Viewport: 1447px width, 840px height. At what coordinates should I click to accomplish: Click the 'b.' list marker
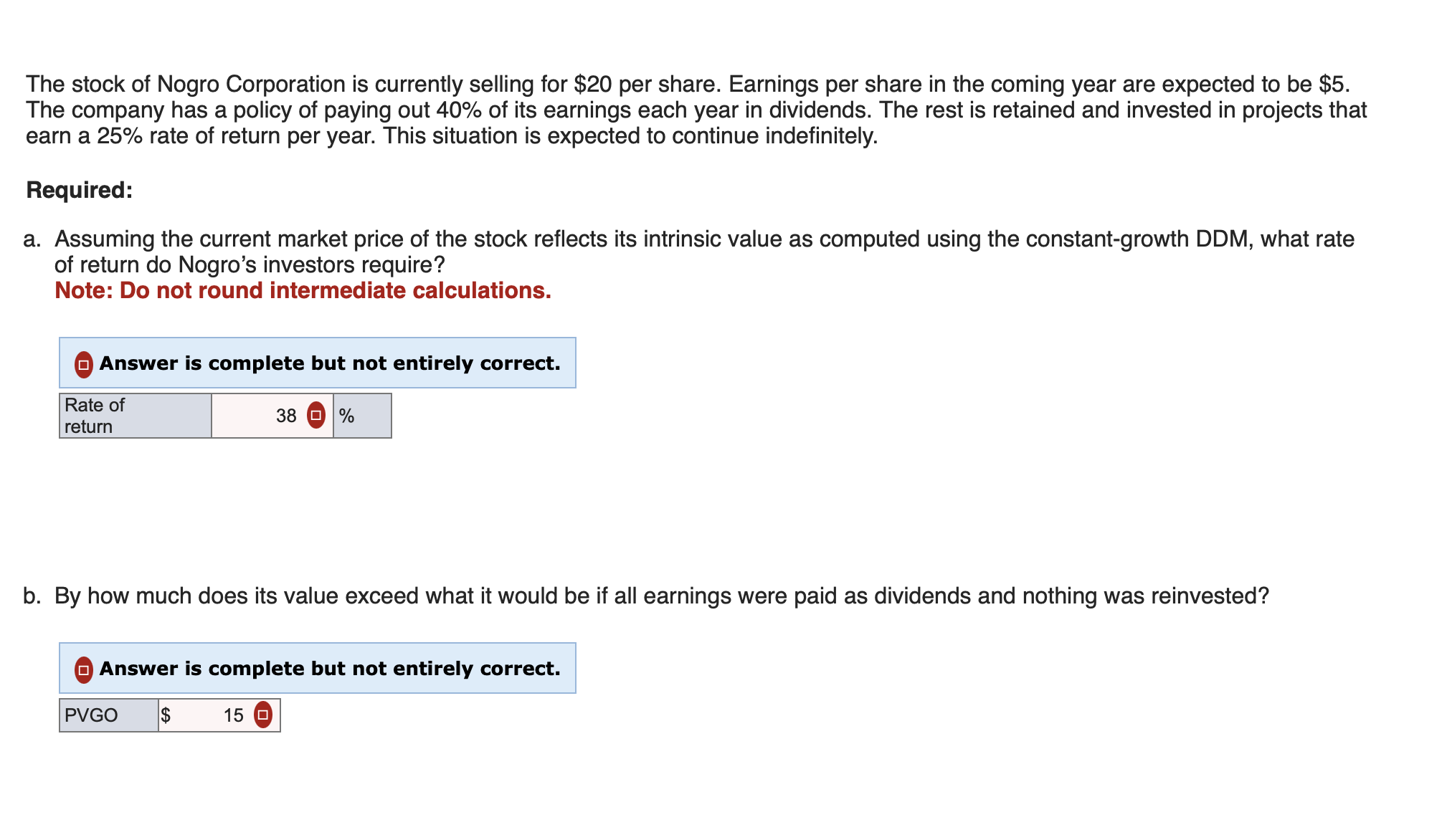pos(32,596)
